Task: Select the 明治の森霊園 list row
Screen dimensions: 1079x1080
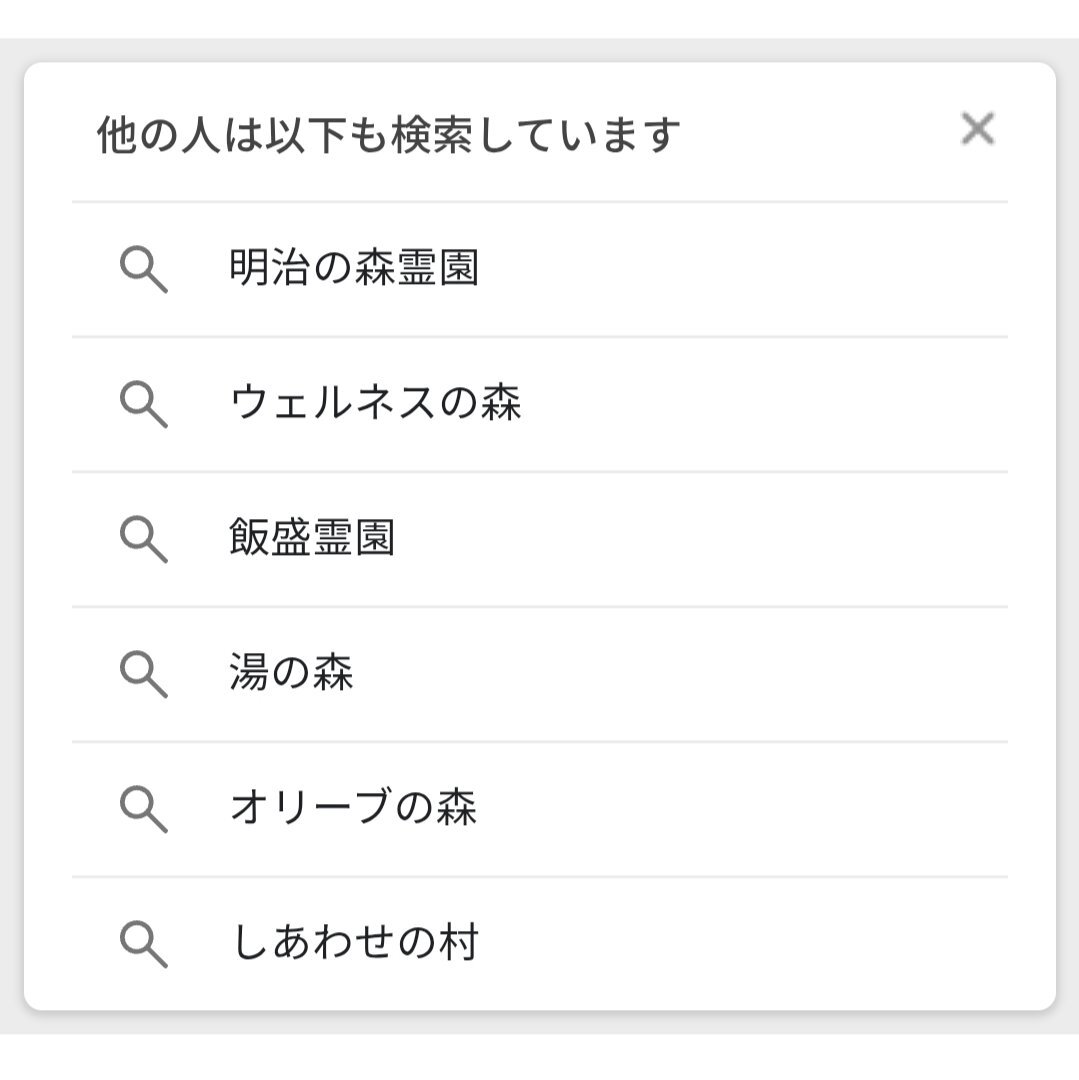Action: (540, 270)
